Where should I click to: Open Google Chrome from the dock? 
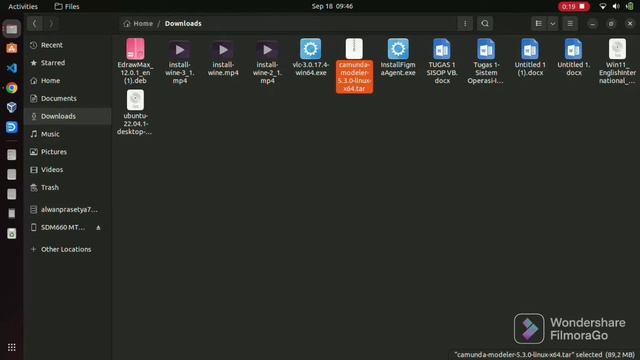click(12, 88)
